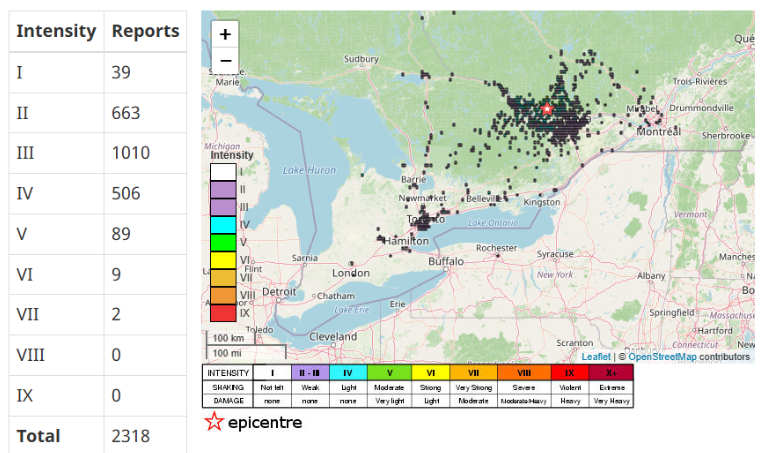Click the Intensity column header

point(56,31)
